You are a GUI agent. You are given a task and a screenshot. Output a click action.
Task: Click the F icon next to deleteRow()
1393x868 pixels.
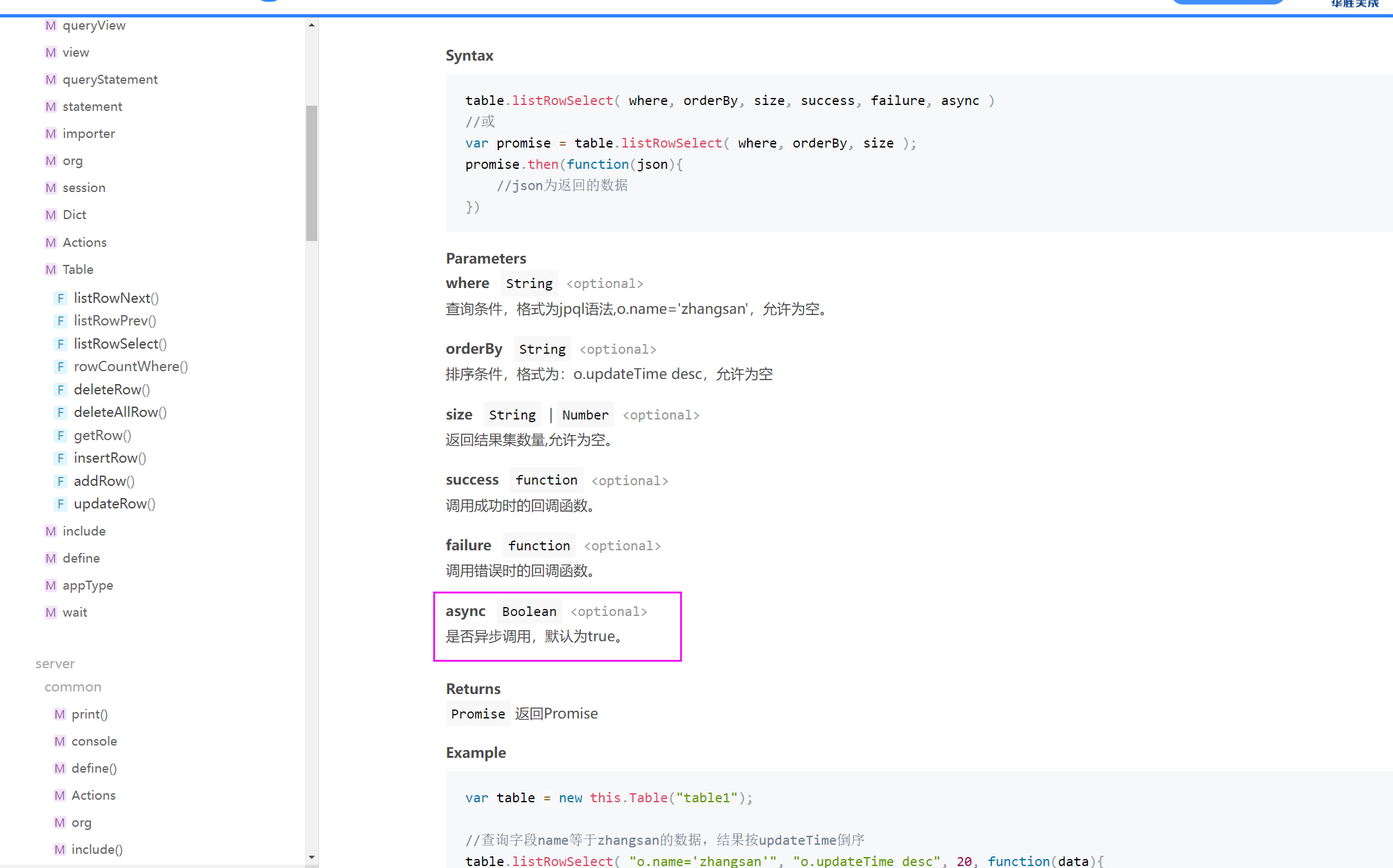[61, 390]
